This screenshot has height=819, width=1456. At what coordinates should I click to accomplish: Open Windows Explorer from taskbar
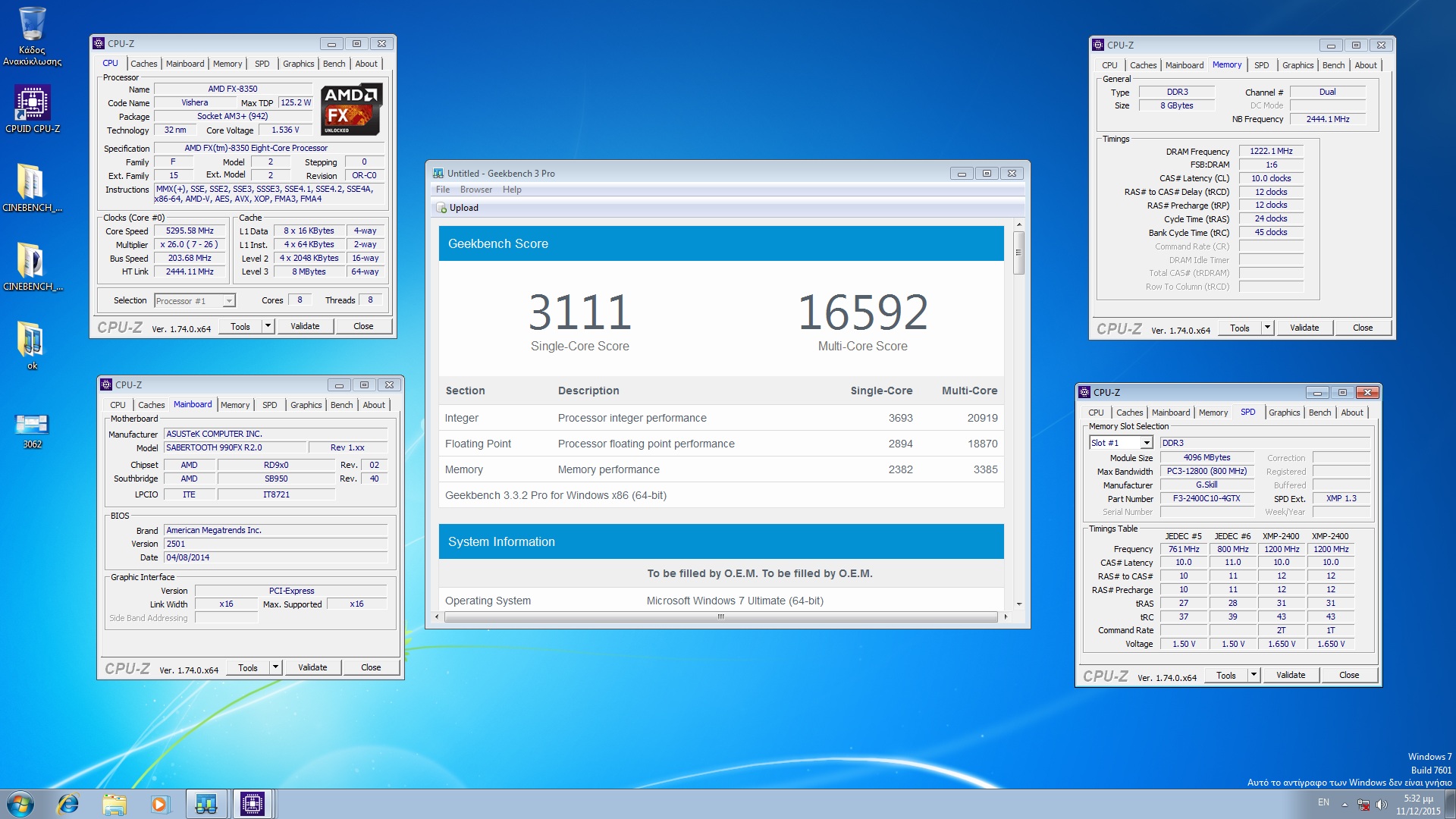[x=115, y=804]
